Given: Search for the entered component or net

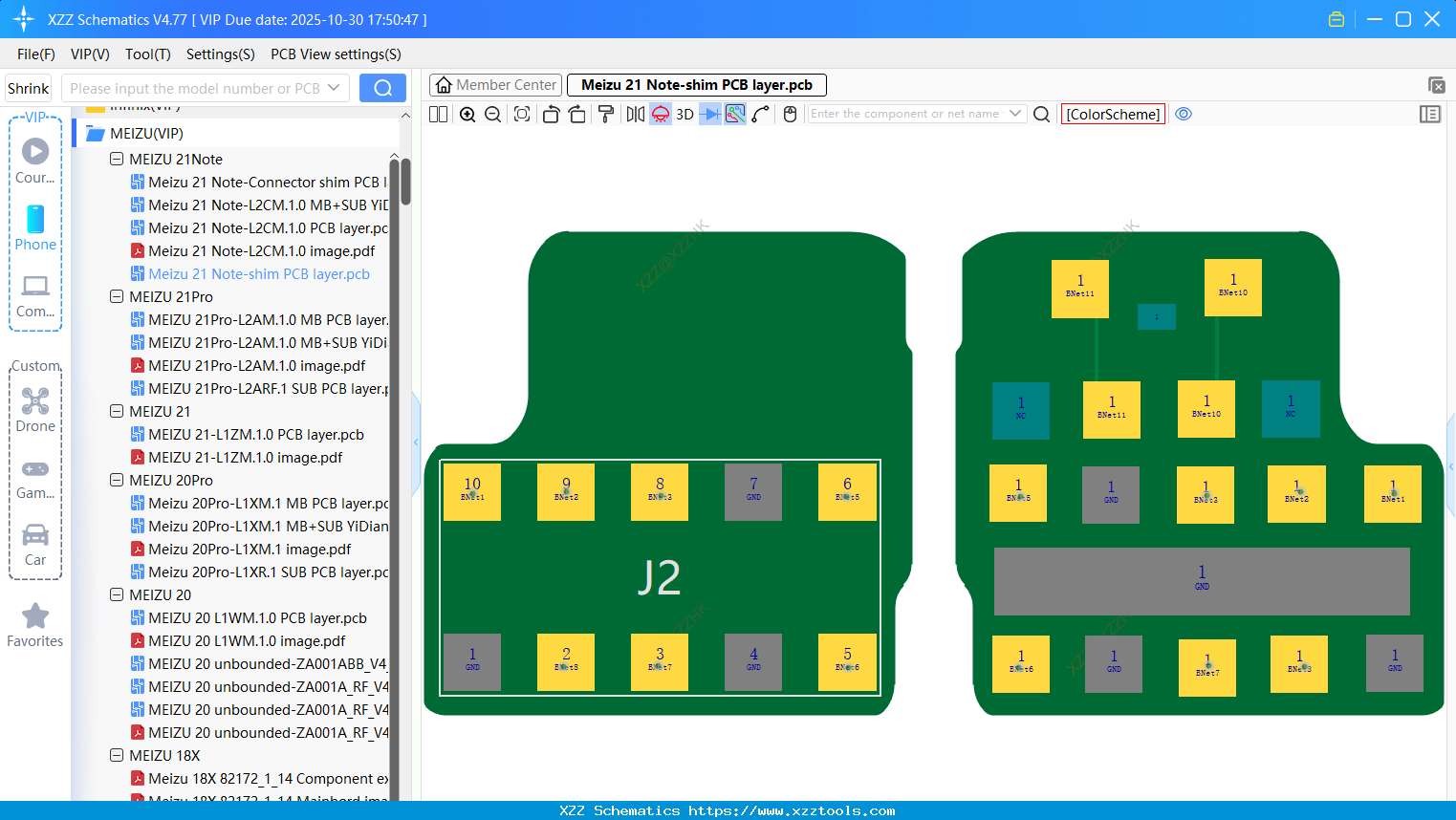Looking at the screenshot, I should [1042, 114].
